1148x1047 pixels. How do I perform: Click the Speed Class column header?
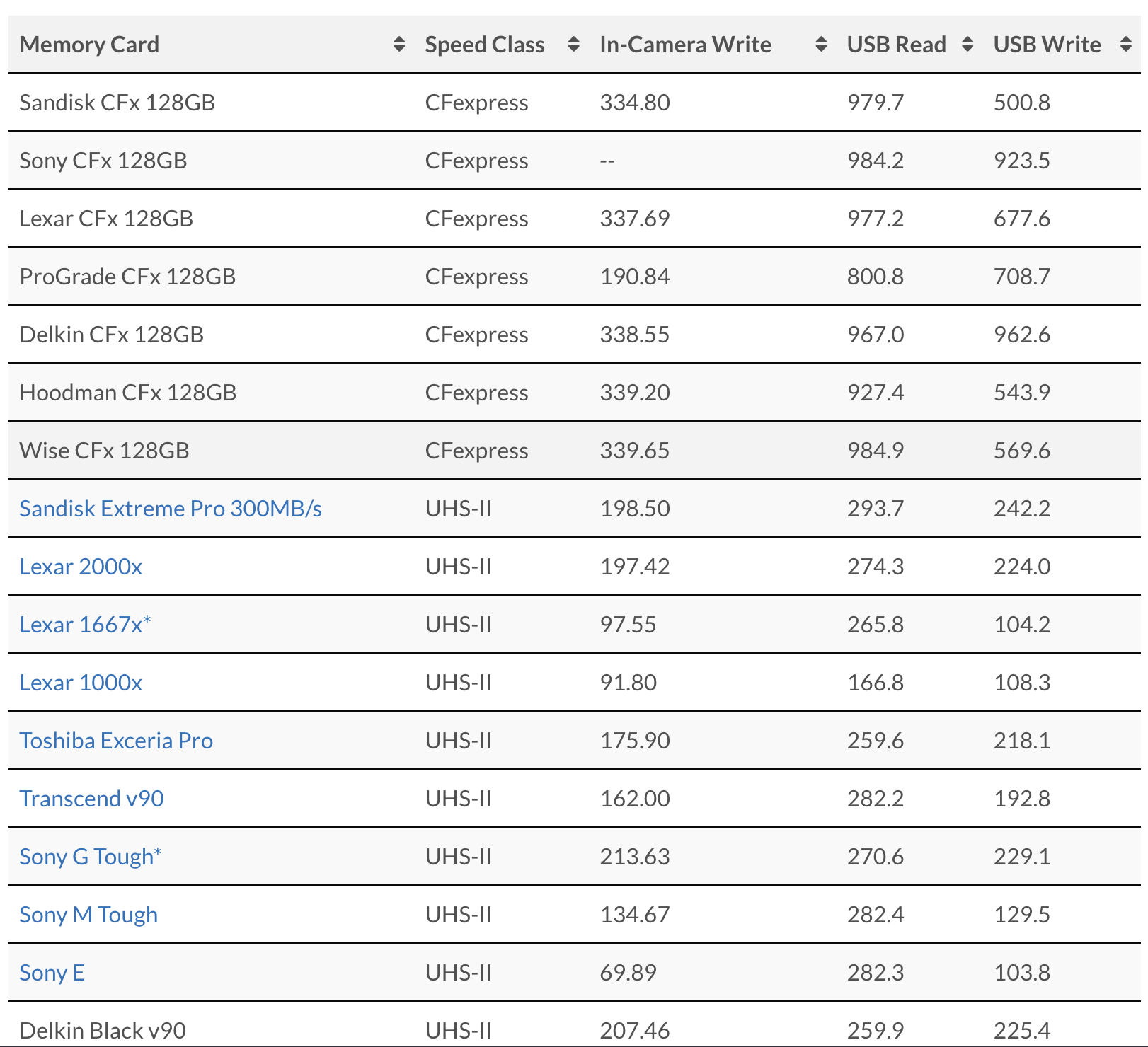tap(502, 45)
